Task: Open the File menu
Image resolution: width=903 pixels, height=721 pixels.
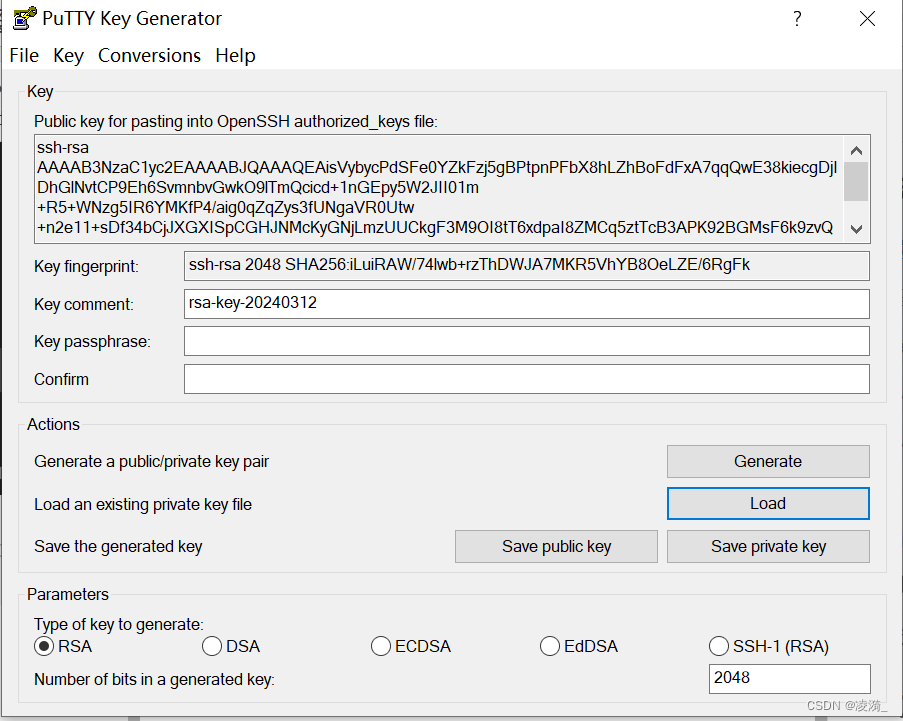Action: [x=24, y=55]
